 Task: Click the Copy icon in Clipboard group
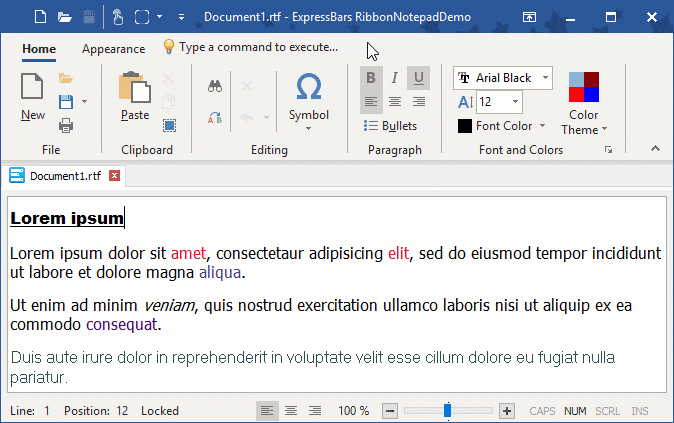(x=168, y=102)
